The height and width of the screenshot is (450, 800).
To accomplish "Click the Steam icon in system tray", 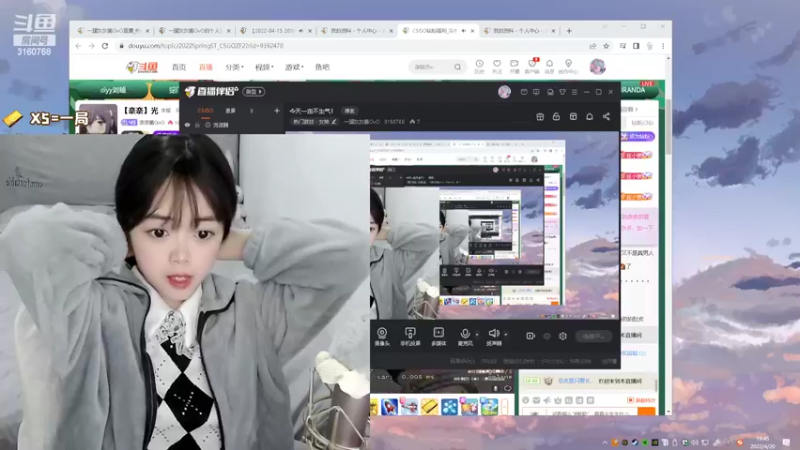I will point(635,442).
